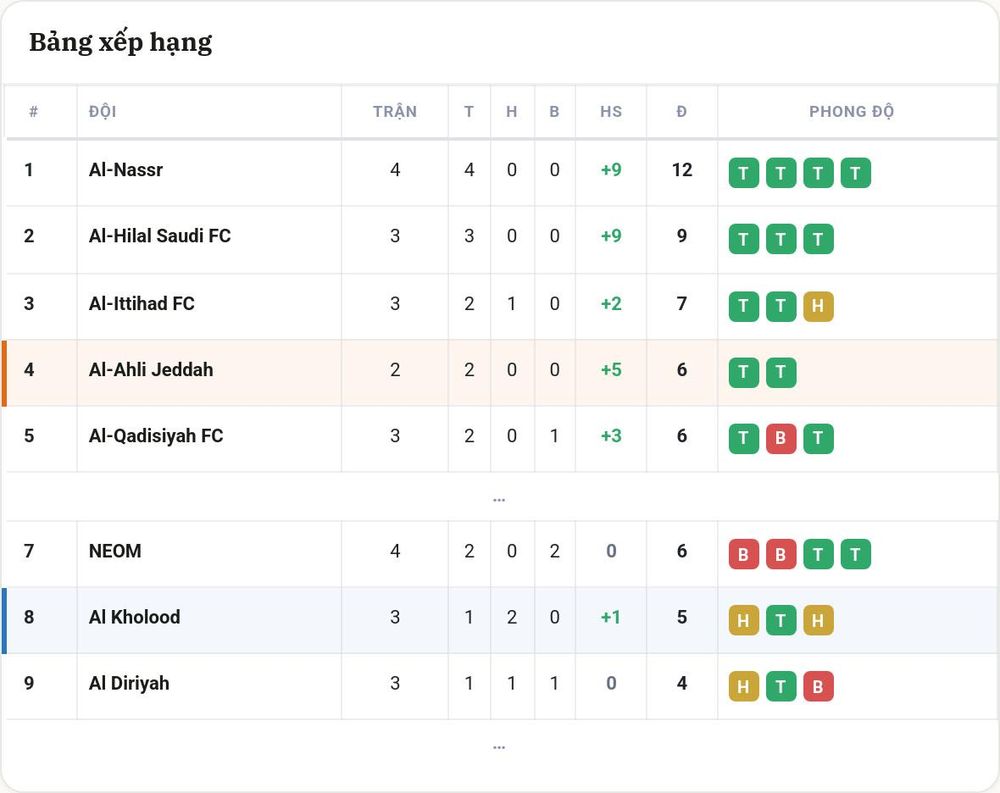Click the Đ points column header
1000x793 pixels.
pos(682,112)
